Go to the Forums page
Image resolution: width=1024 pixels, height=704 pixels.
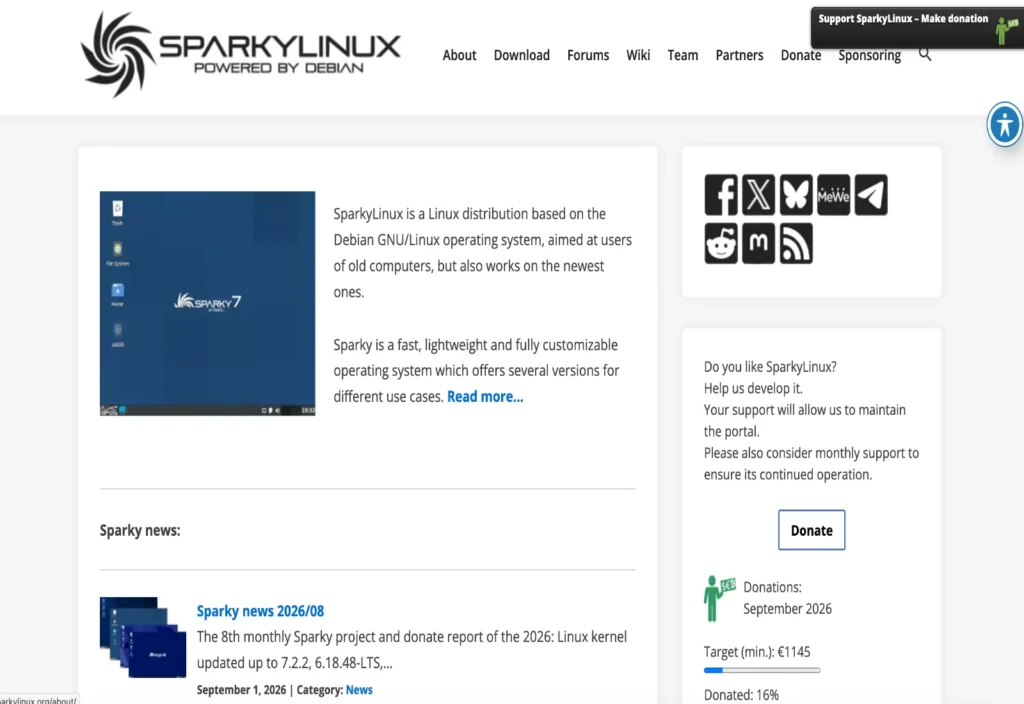(588, 56)
